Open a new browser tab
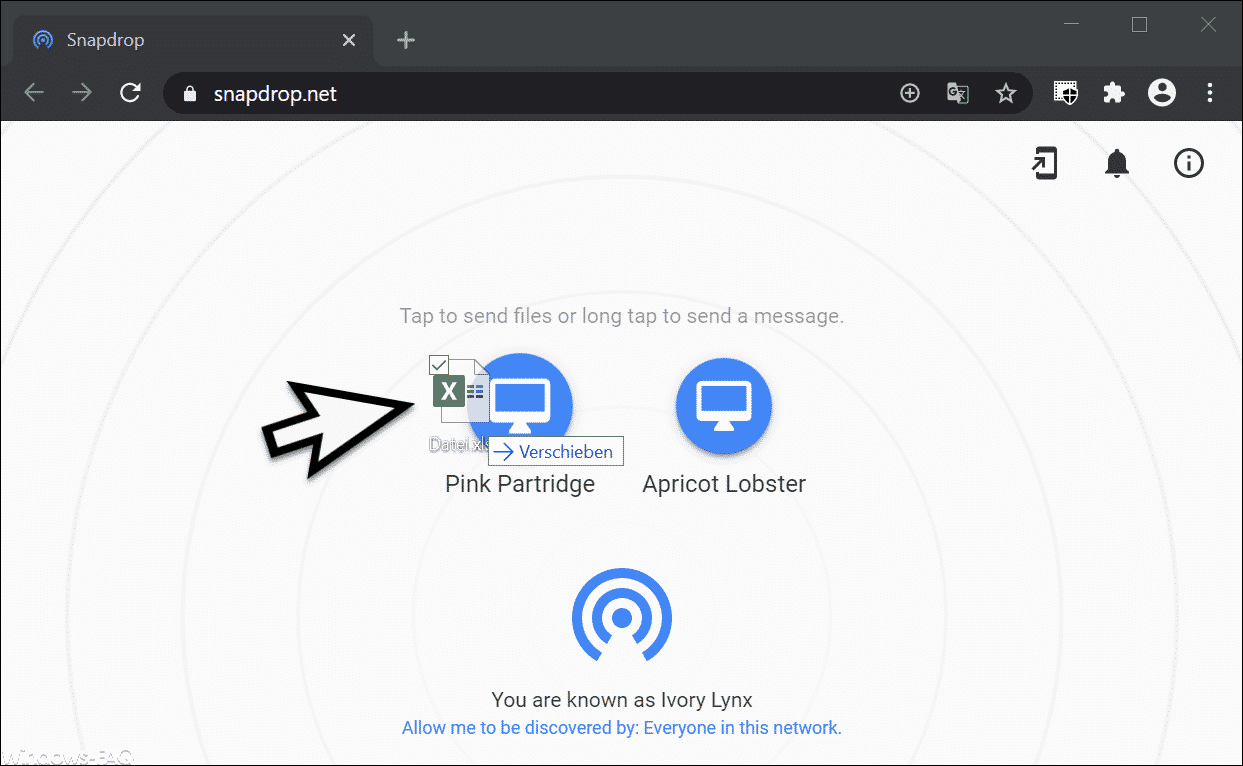Image resolution: width=1243 pixels, height=766 pixels. (x=405, y=40)
